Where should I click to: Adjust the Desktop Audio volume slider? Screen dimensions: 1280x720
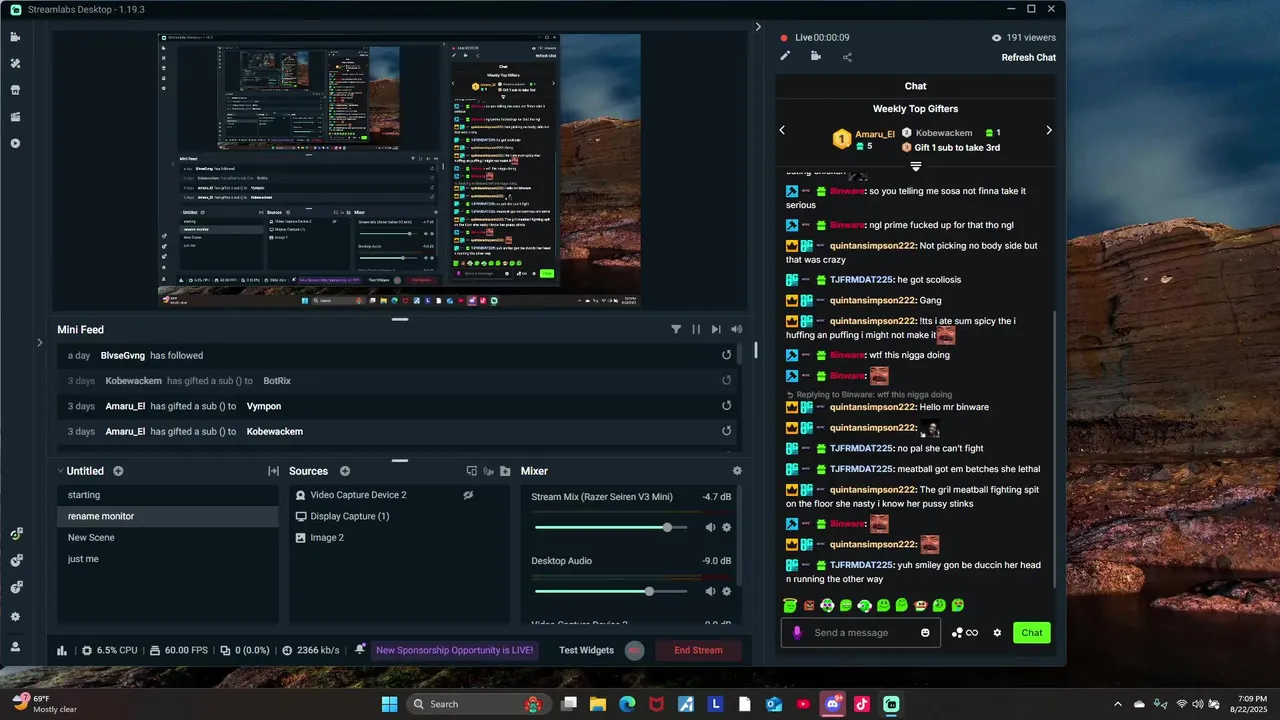pos(611,591)
